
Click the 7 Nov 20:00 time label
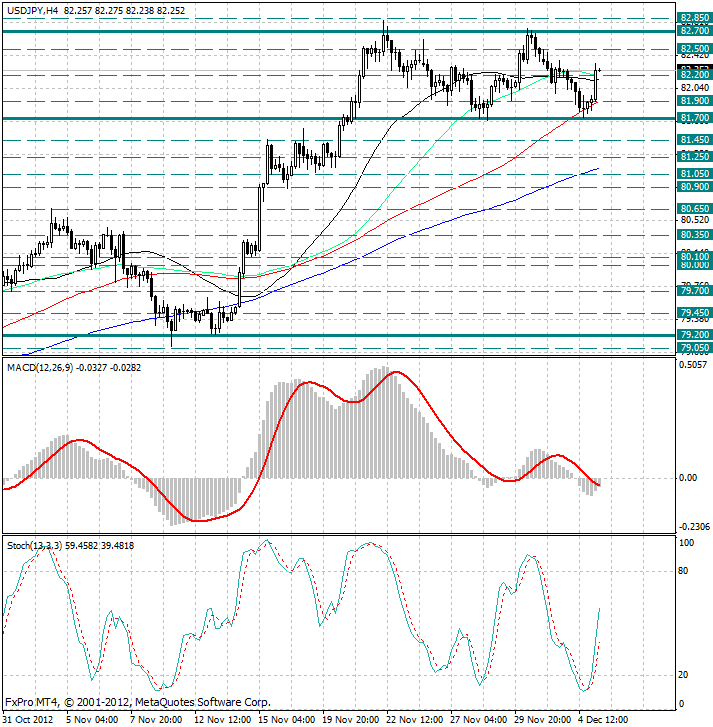(156, 720)
